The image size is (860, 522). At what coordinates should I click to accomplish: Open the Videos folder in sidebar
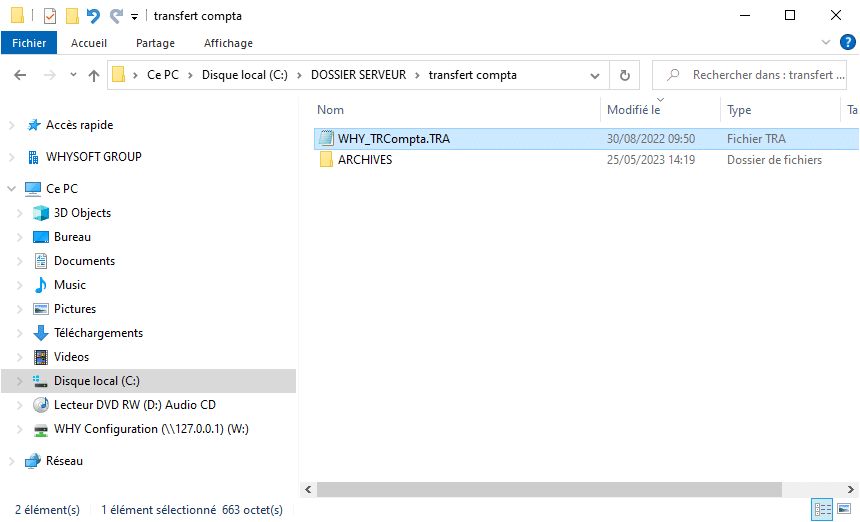click(71, 357)
